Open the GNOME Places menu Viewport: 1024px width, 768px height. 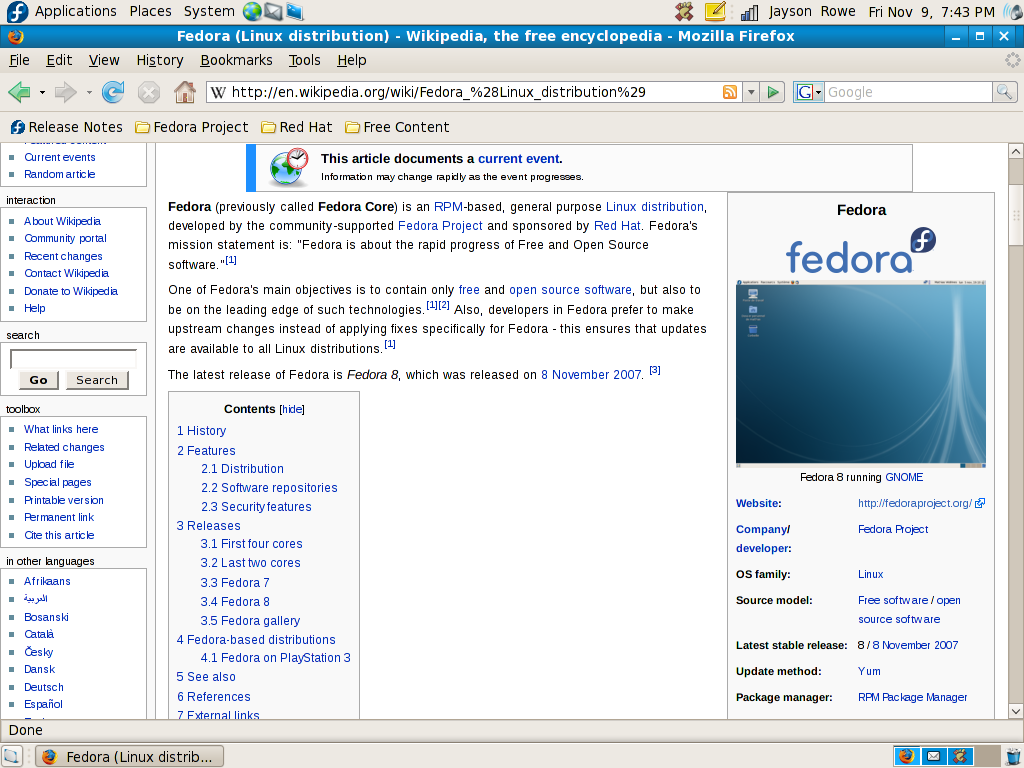(150, 12)
